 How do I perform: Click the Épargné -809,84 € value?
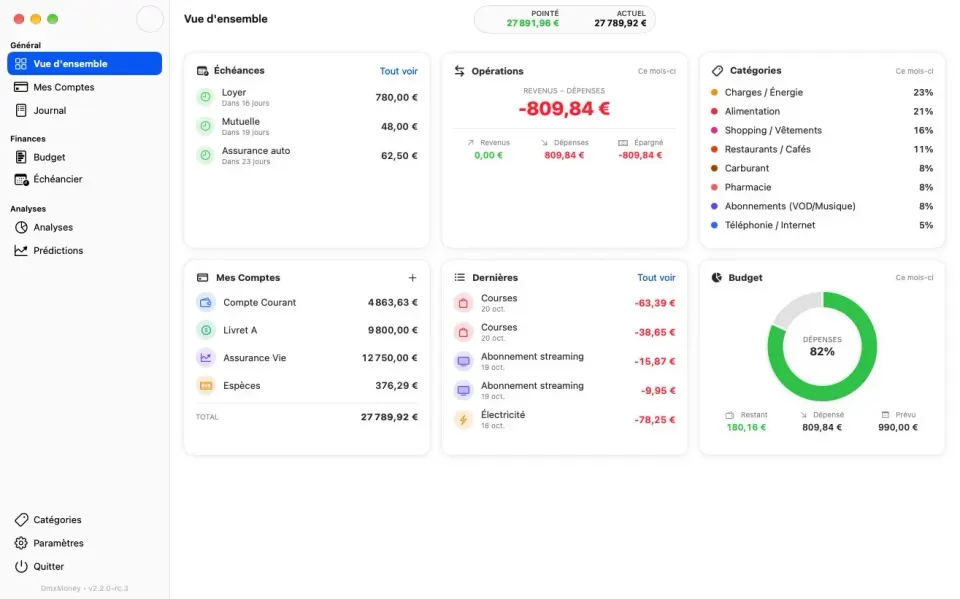[x=640, y=156]
